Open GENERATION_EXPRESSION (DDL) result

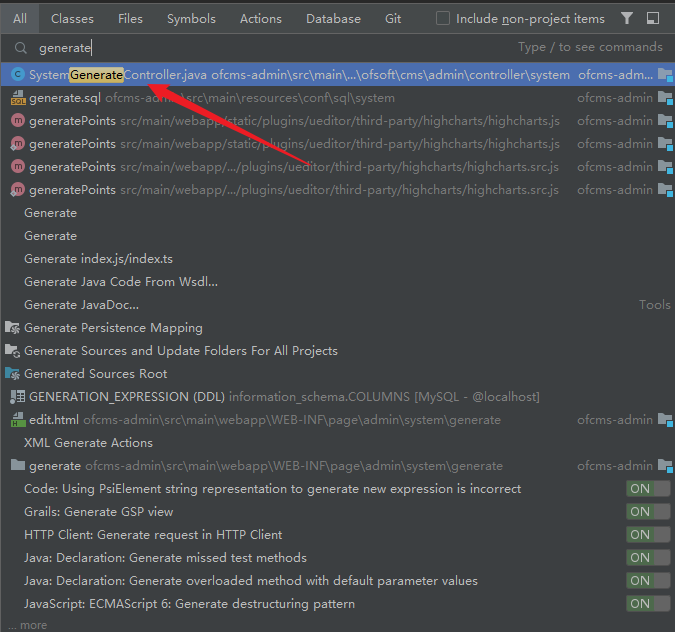coord(338,397)
